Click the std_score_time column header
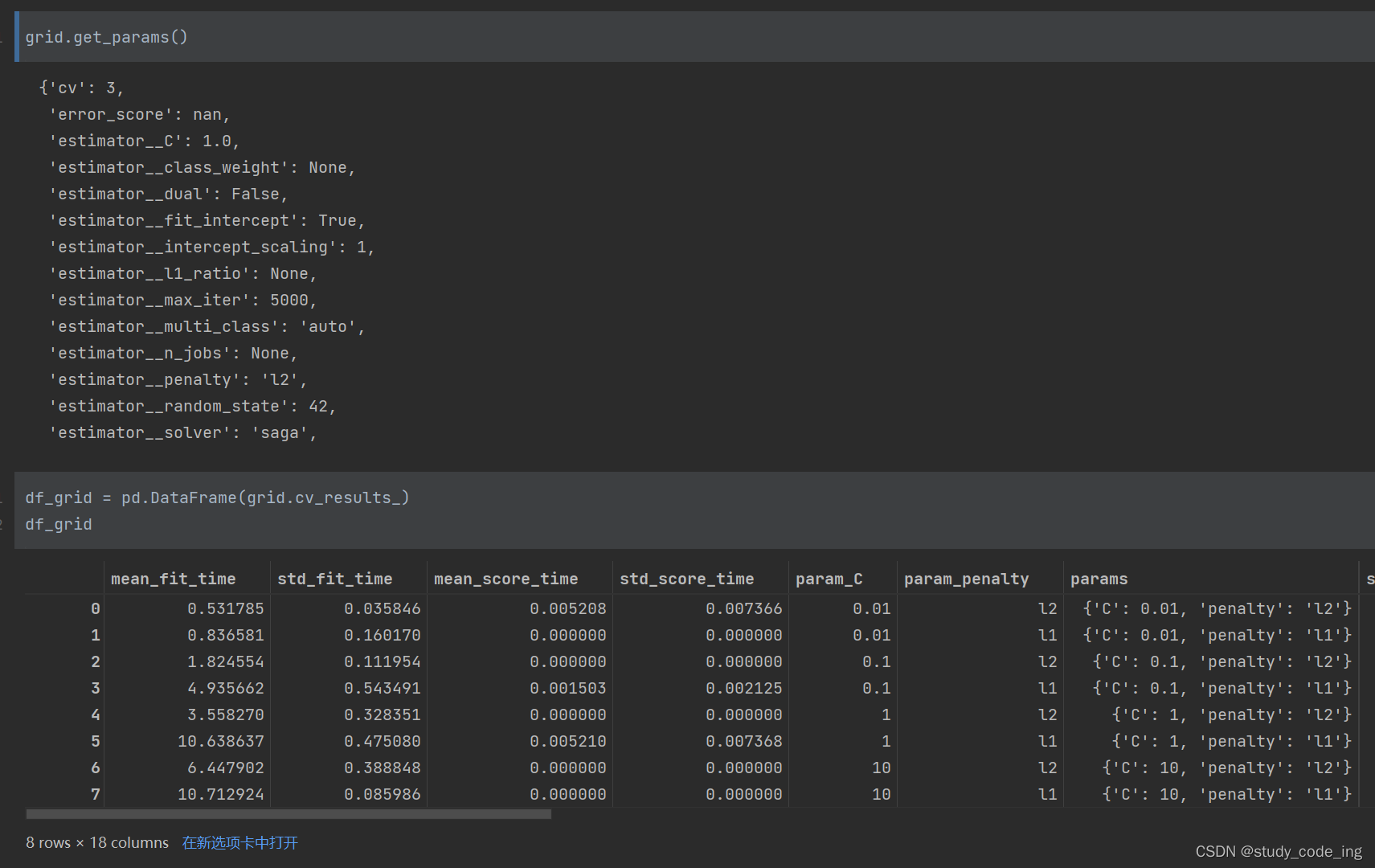The image size is (1375, 868). [686, 578]
